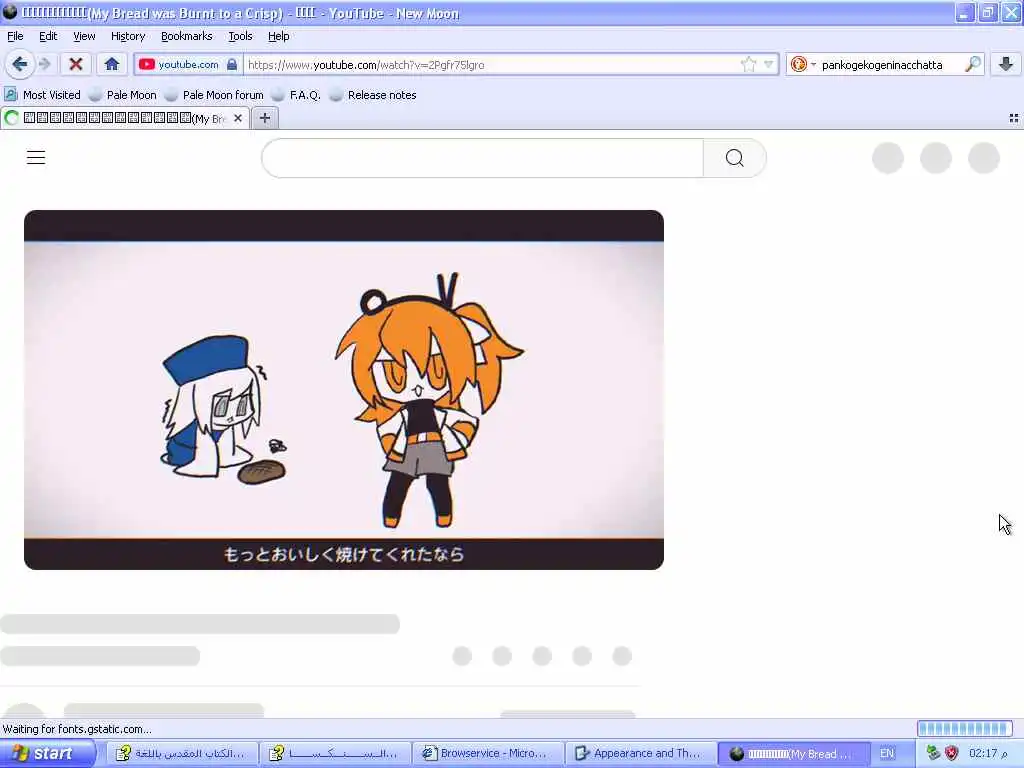This screenshot has width=1024, height=768.
Task: Click the page load progress bar
Action: click(x=965, y=728)
